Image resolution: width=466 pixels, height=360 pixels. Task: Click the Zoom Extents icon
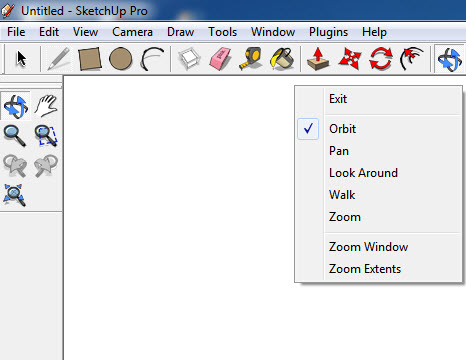pos(14,195)
